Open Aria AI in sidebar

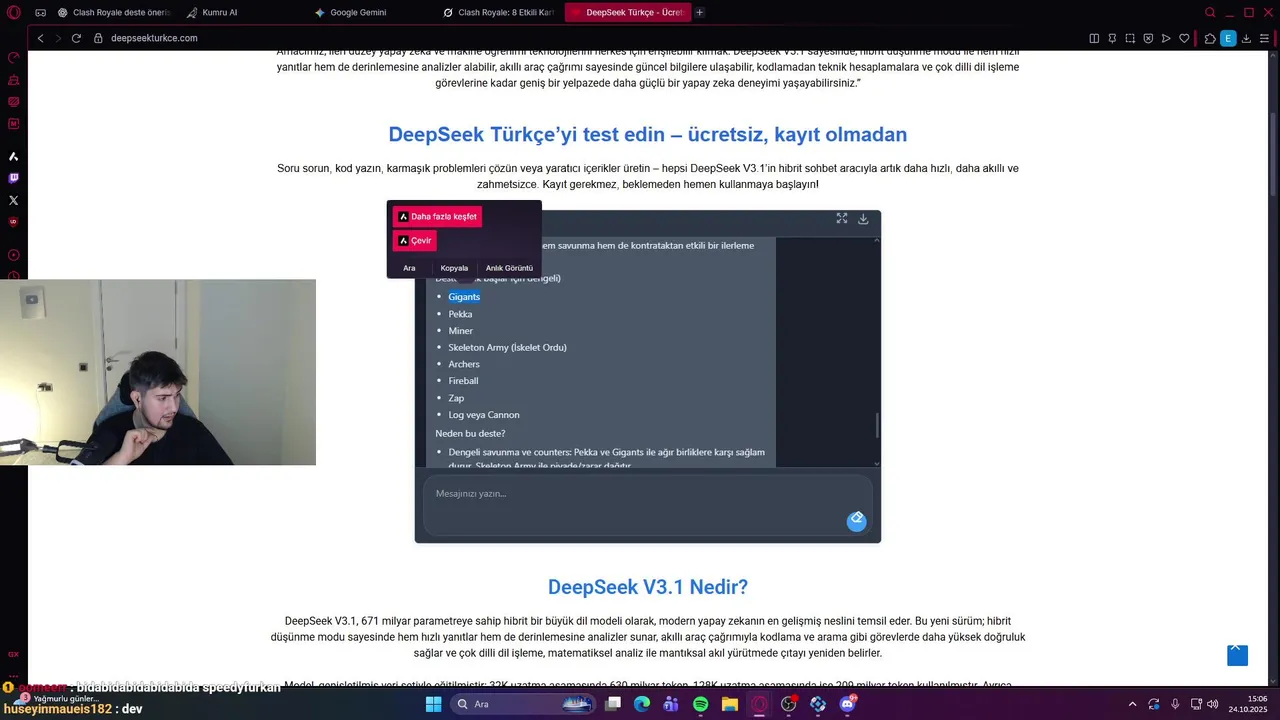[x=13, y=157]
